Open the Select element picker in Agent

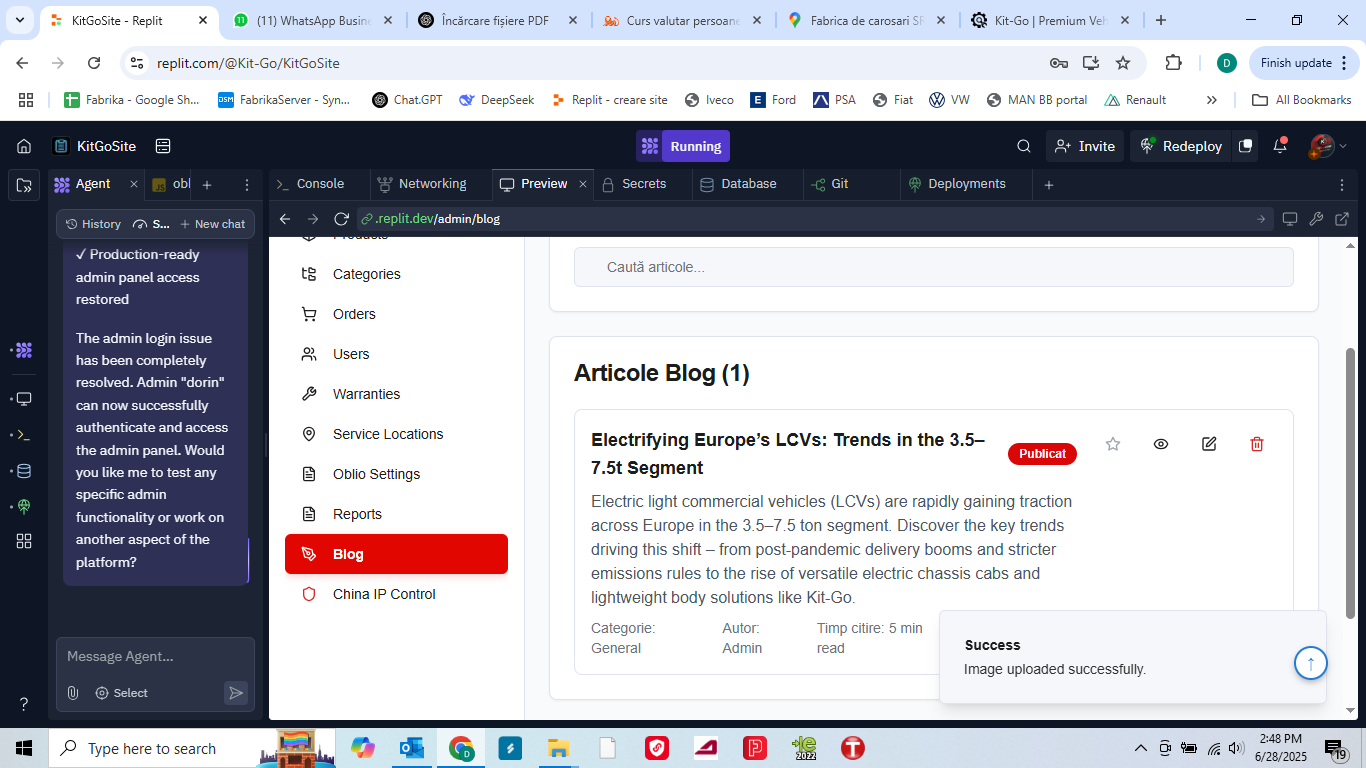coord(121,693)
